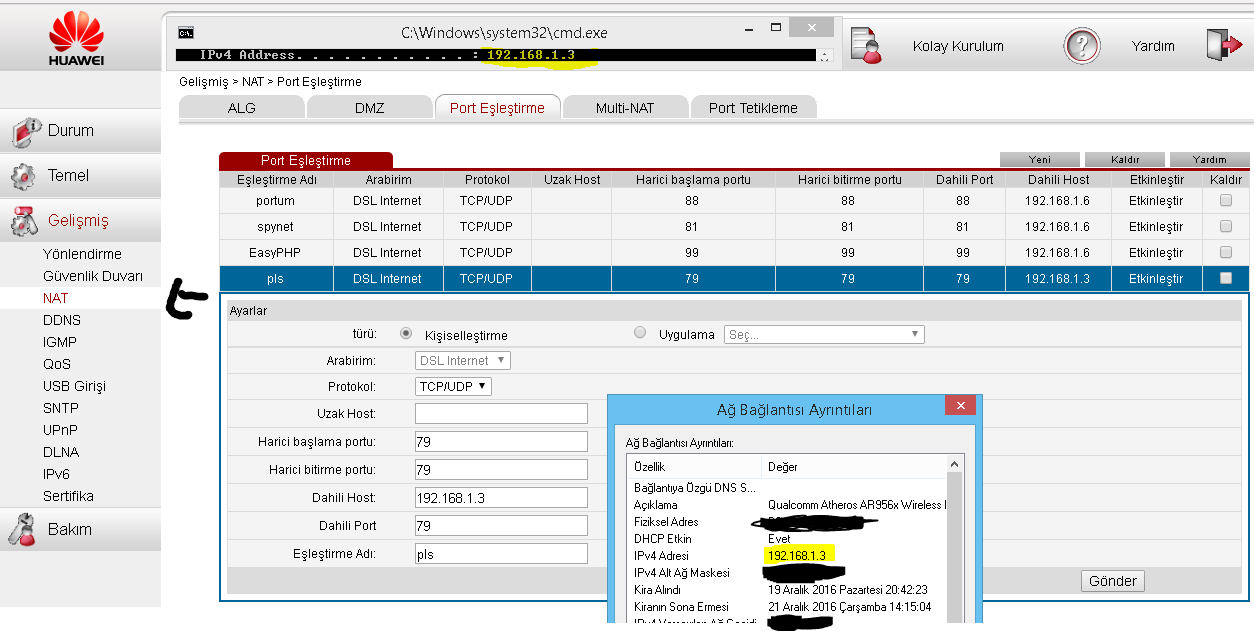Click the Durum sidebar icon
1254x631 pixels.
[24, 131]
